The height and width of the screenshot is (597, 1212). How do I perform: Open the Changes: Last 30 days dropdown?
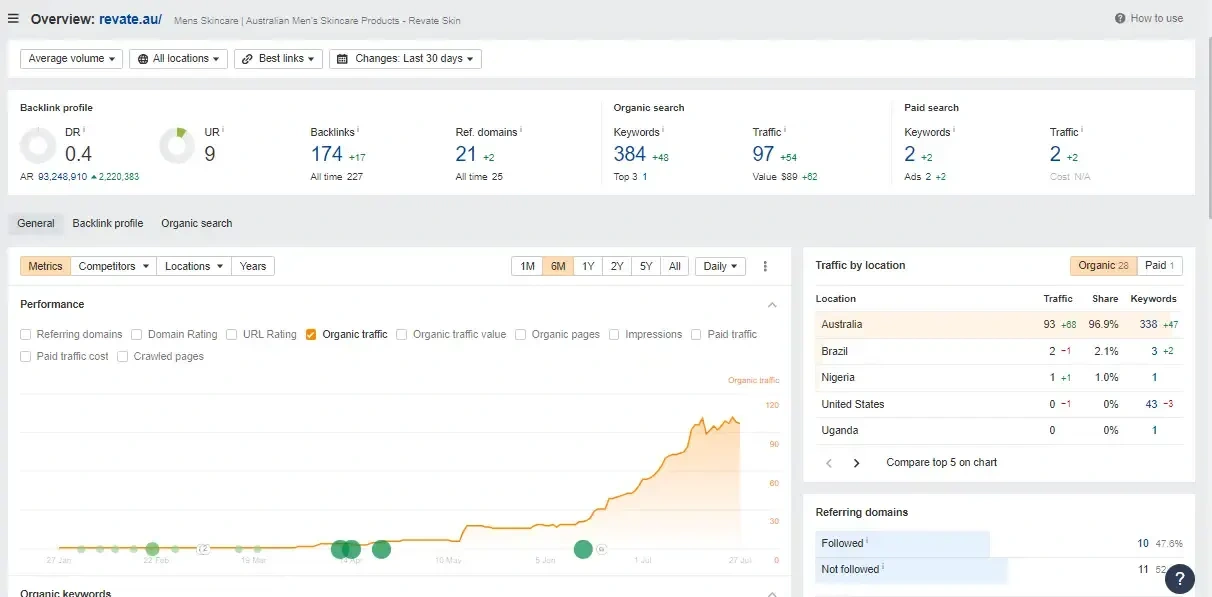point(406,59)
